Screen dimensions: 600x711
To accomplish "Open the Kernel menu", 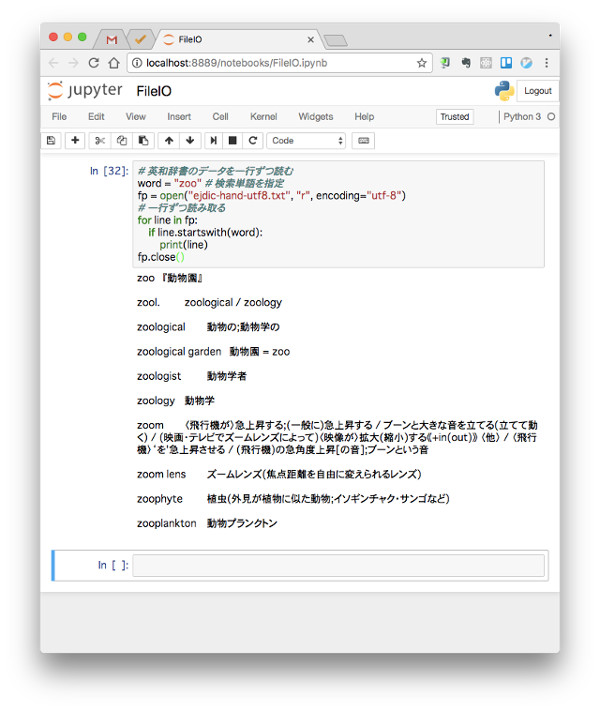I will tap(263, 117).
